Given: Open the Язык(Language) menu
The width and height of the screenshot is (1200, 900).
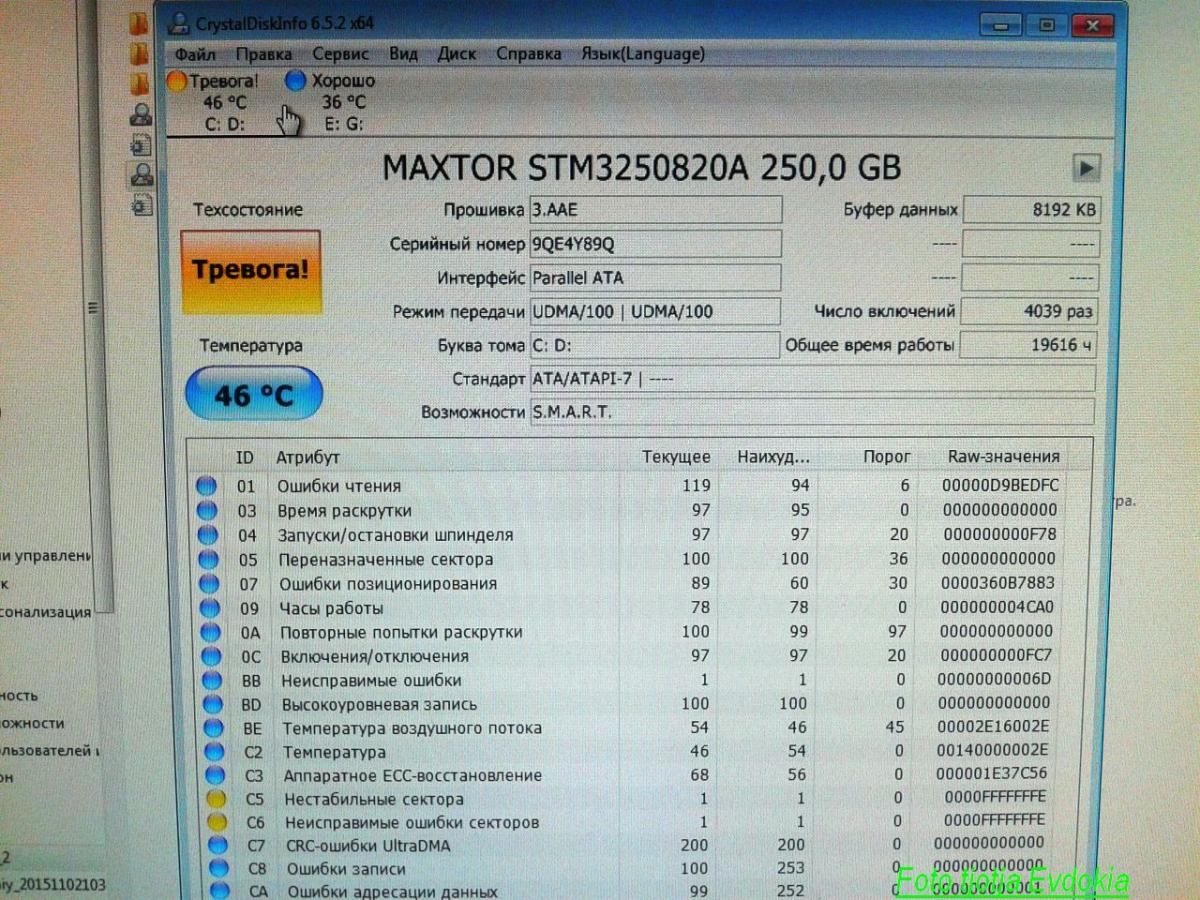Looking at the screenshot, I should (643, 54).
